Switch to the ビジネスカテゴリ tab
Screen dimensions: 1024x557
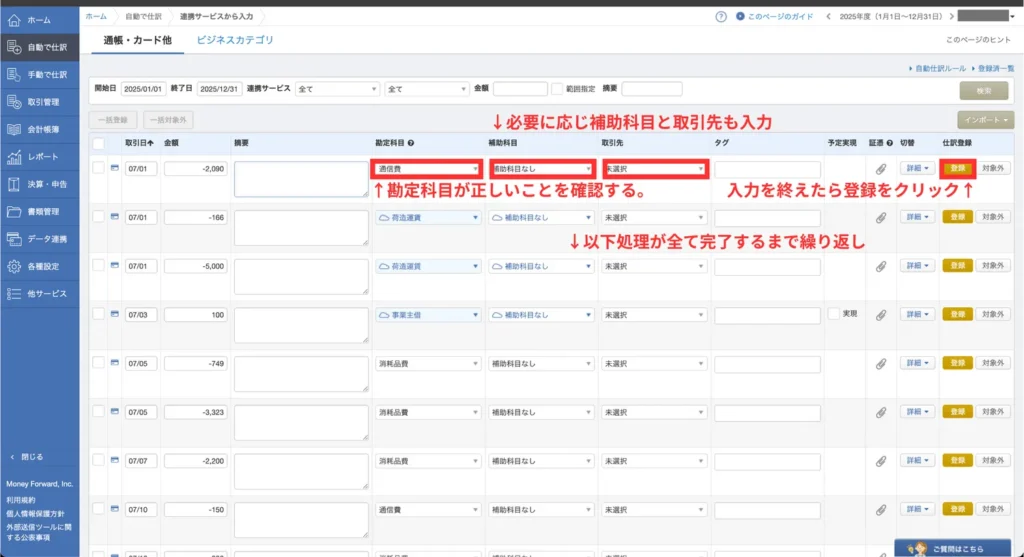[235, 40]
